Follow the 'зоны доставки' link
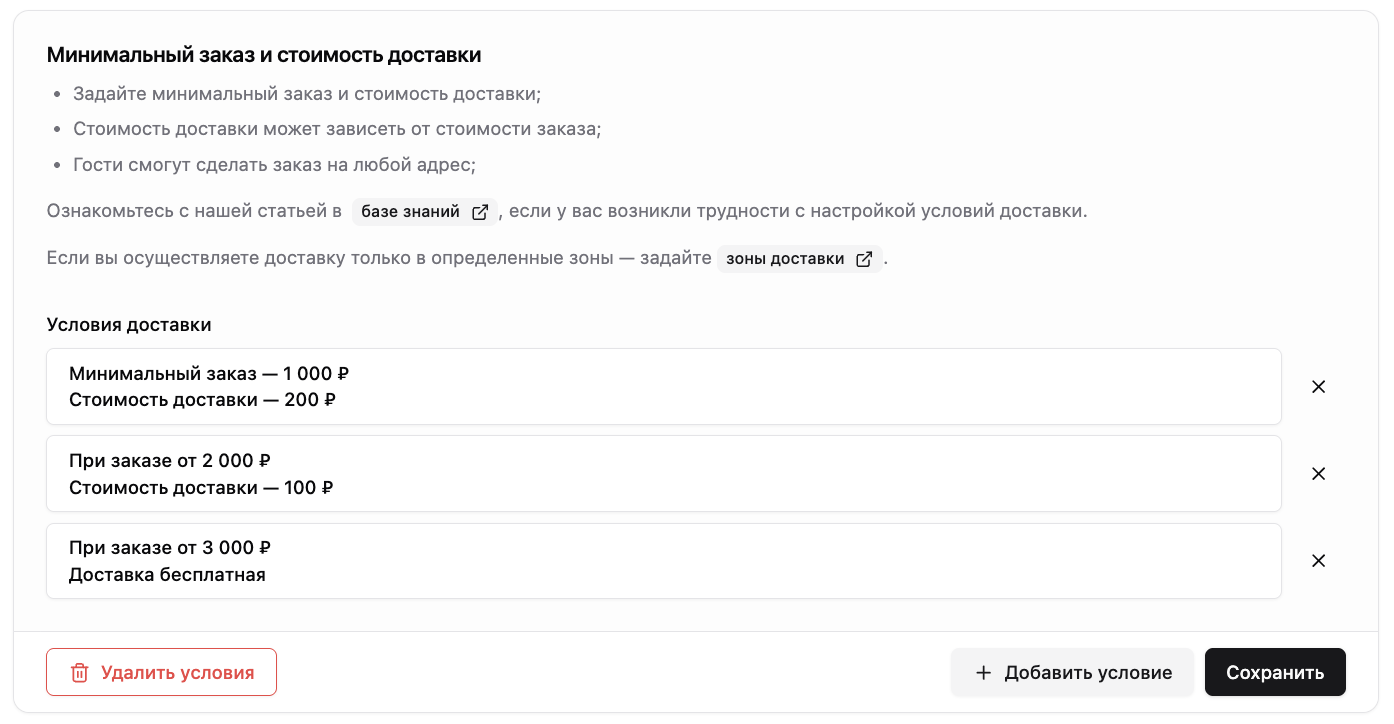1394x724 pixels. [799, 259]
